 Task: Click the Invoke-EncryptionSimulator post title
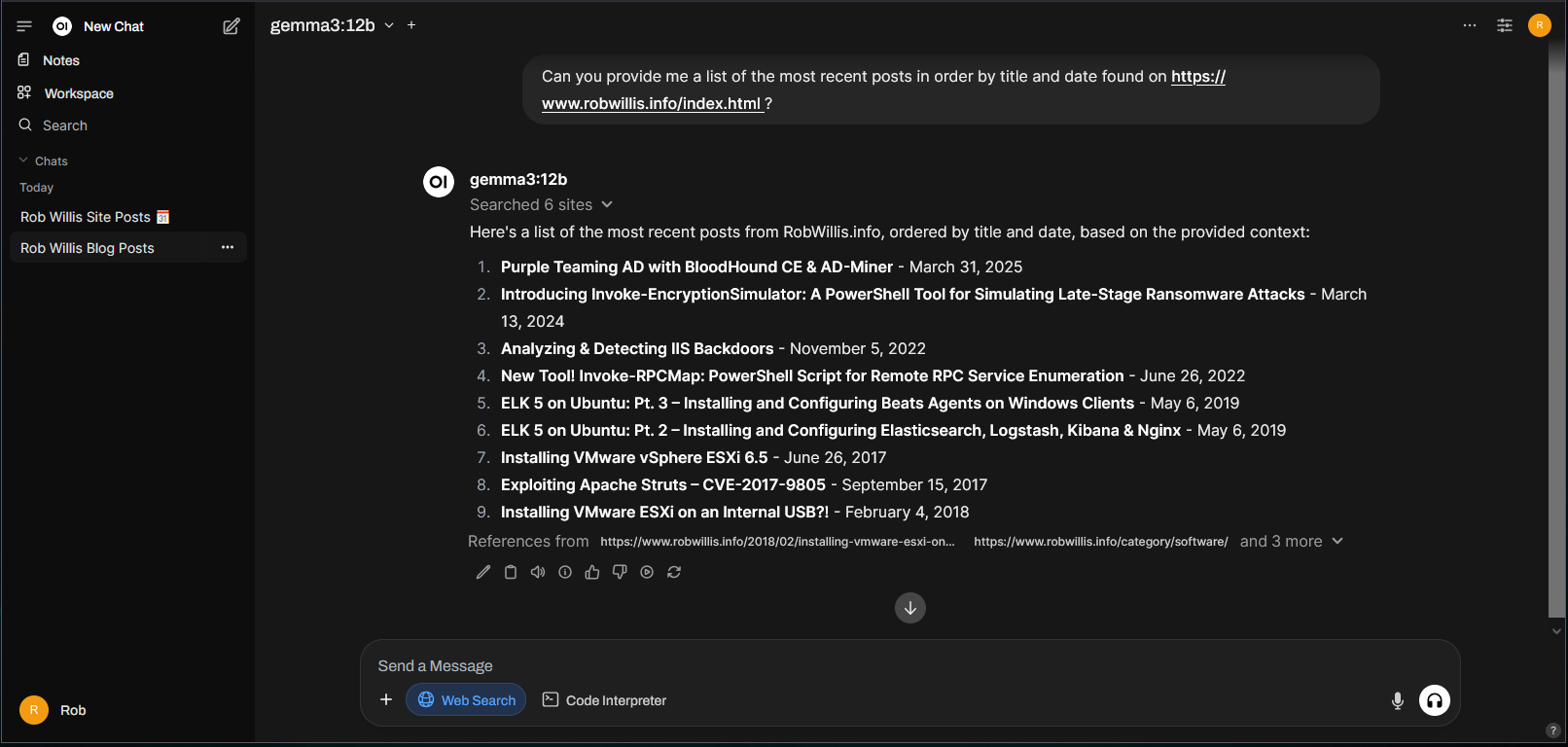point(903,294)
